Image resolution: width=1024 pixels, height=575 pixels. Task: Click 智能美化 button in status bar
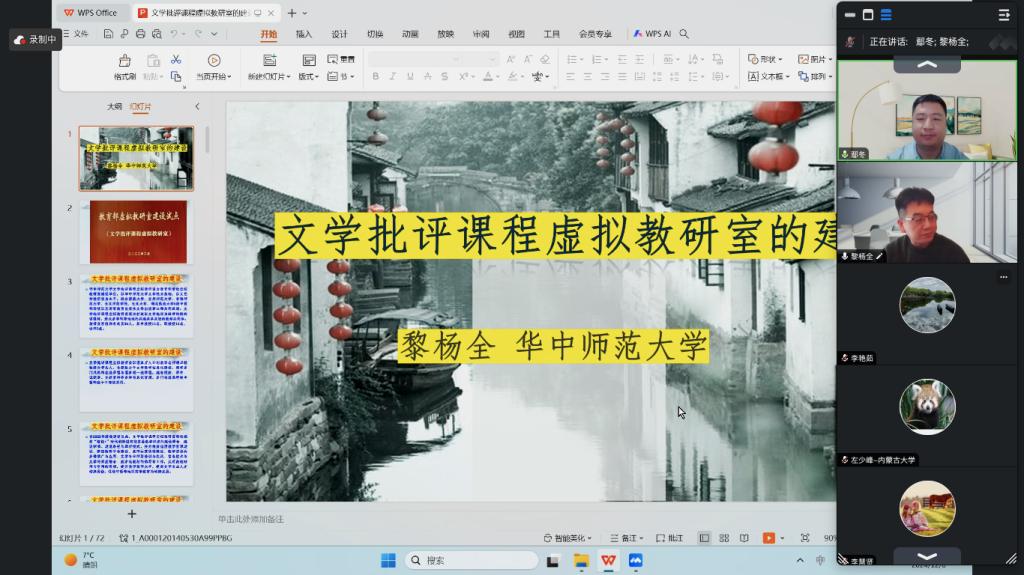574,538
